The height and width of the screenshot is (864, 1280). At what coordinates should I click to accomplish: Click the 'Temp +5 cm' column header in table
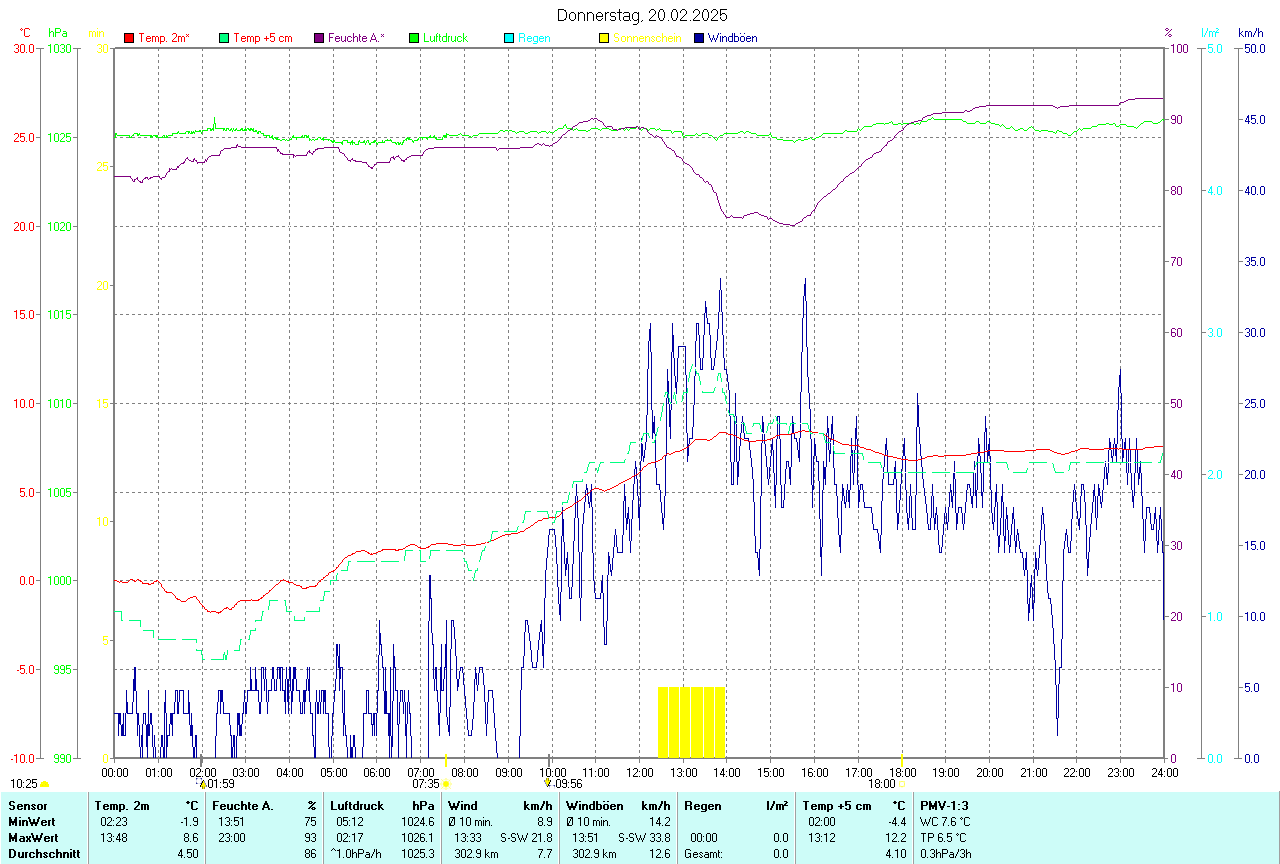(837, 805)
